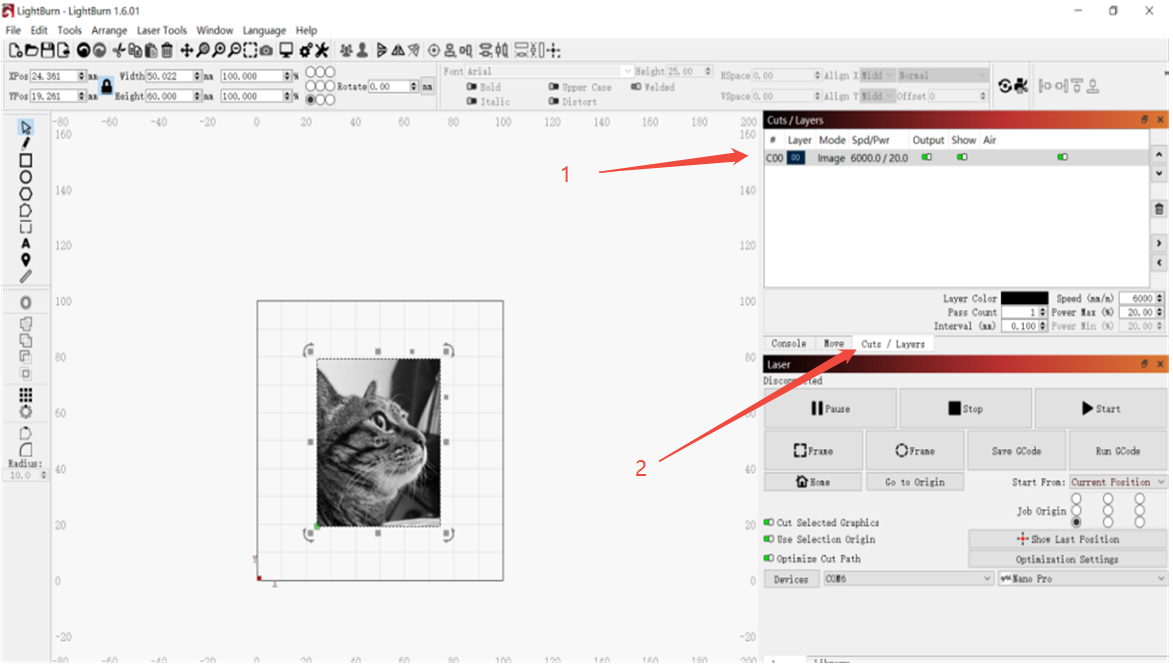Select the Draw Lines pencil tool
The image size is (1173, 670).
[26, 143]
